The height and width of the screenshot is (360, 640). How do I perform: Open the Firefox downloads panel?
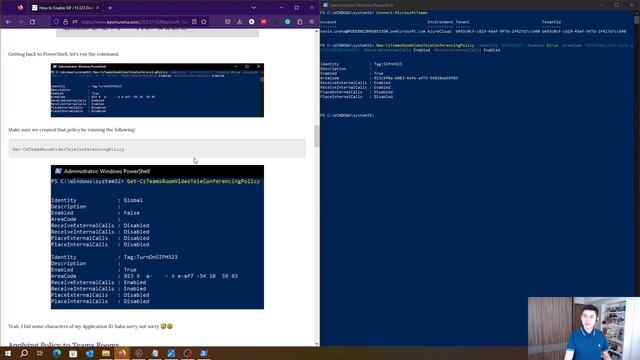[240, 22]
